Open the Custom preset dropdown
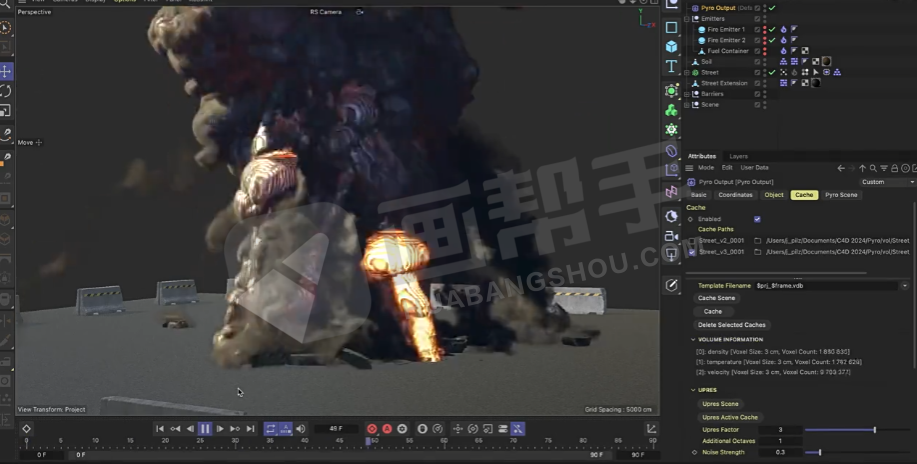This screenshot has width=917, height=464. [888, 182]
